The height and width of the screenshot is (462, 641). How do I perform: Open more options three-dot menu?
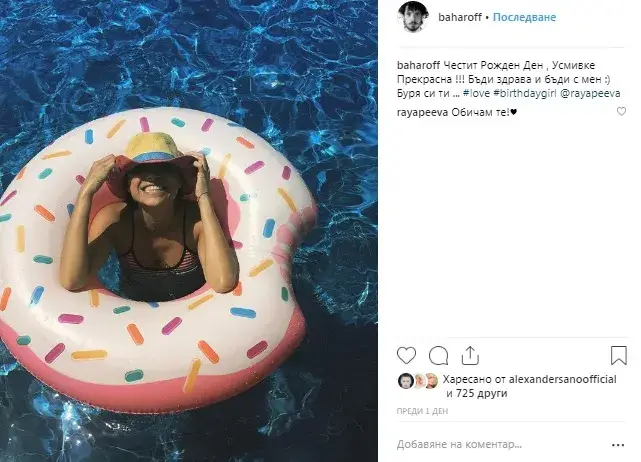point(618,445)
